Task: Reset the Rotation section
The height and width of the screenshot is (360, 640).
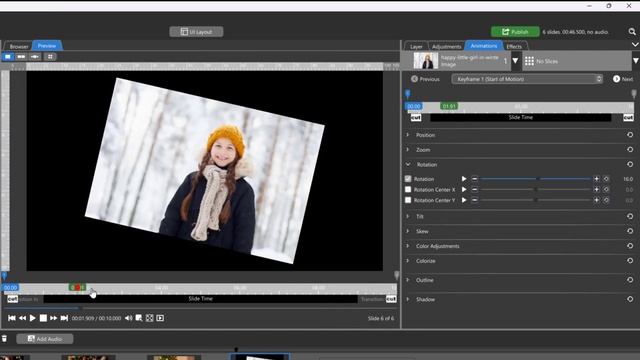Action: (630, 164)
